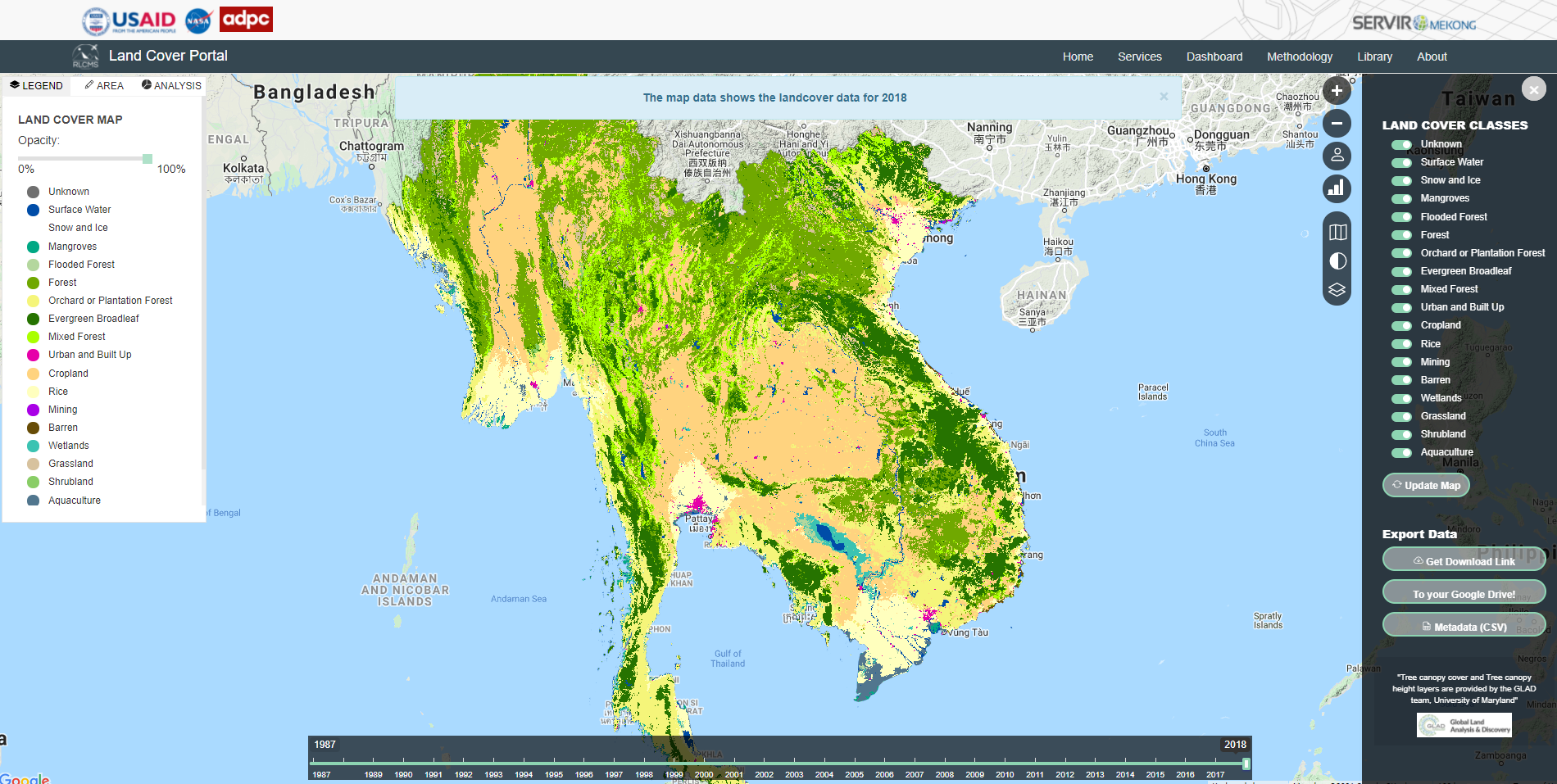Disable the Mangroves class switch

(x=1401, y=198)
